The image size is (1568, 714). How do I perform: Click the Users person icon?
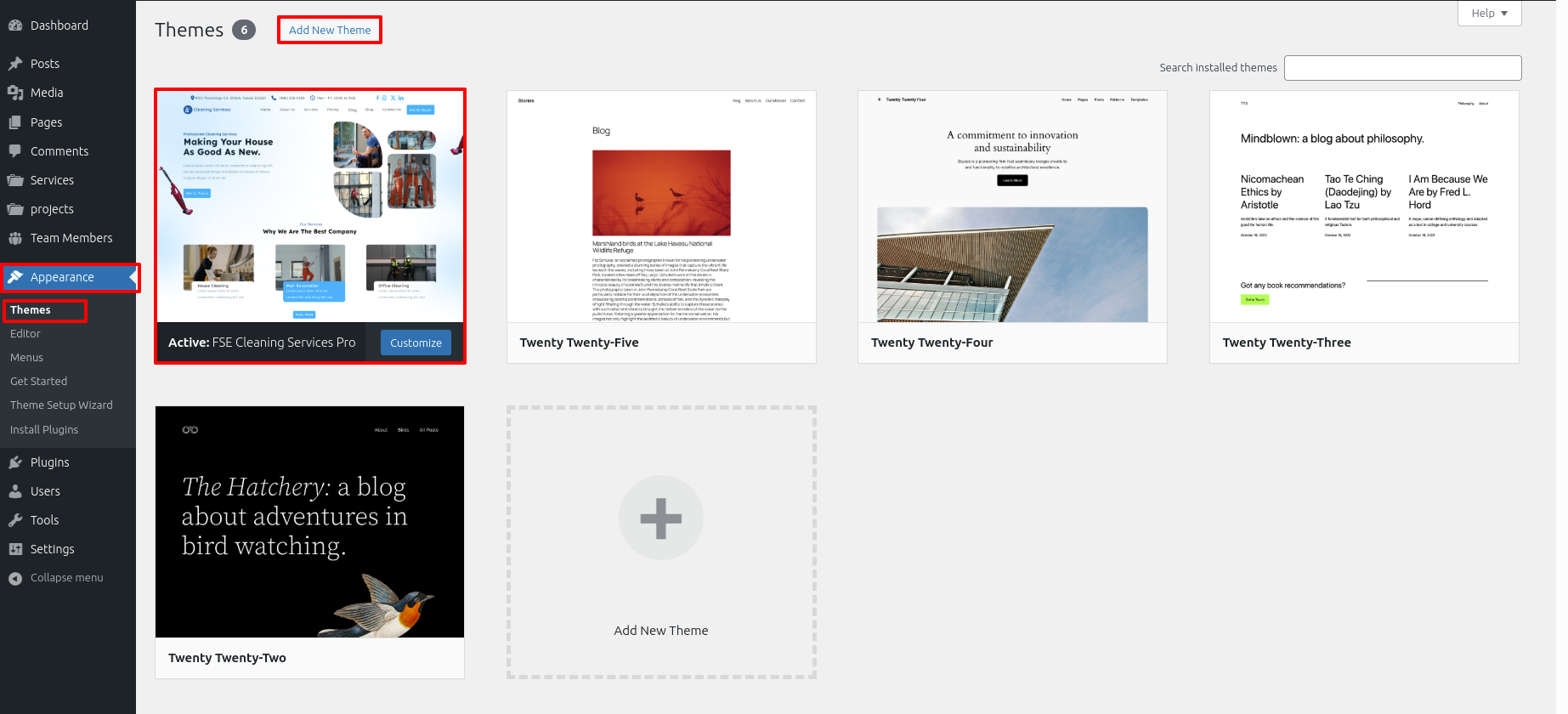[x=15, y=491]
